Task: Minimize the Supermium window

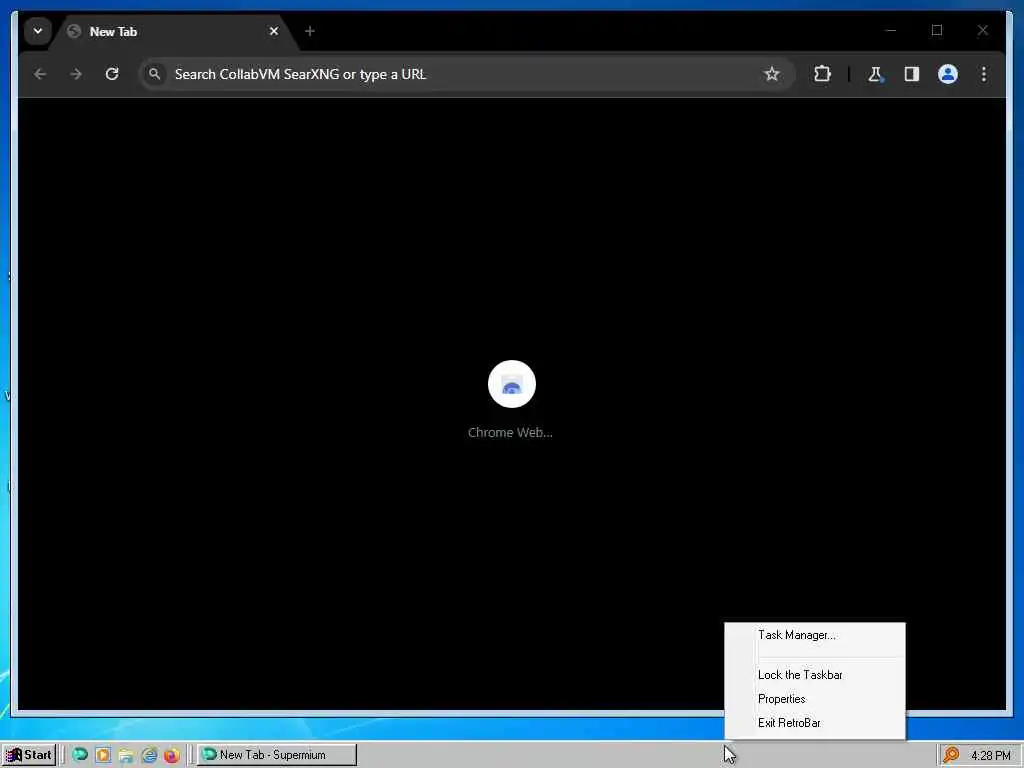Action: [891, 30]
